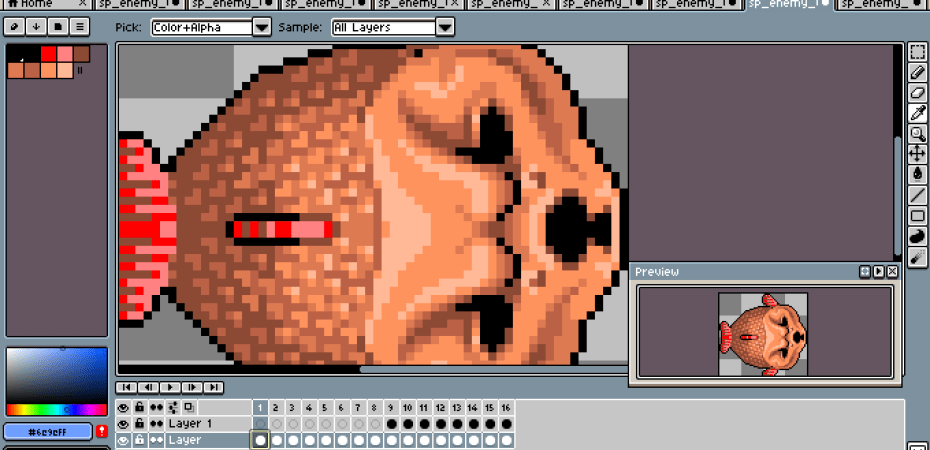Go to first frame button
930x450 pixels.
[127, 387]
